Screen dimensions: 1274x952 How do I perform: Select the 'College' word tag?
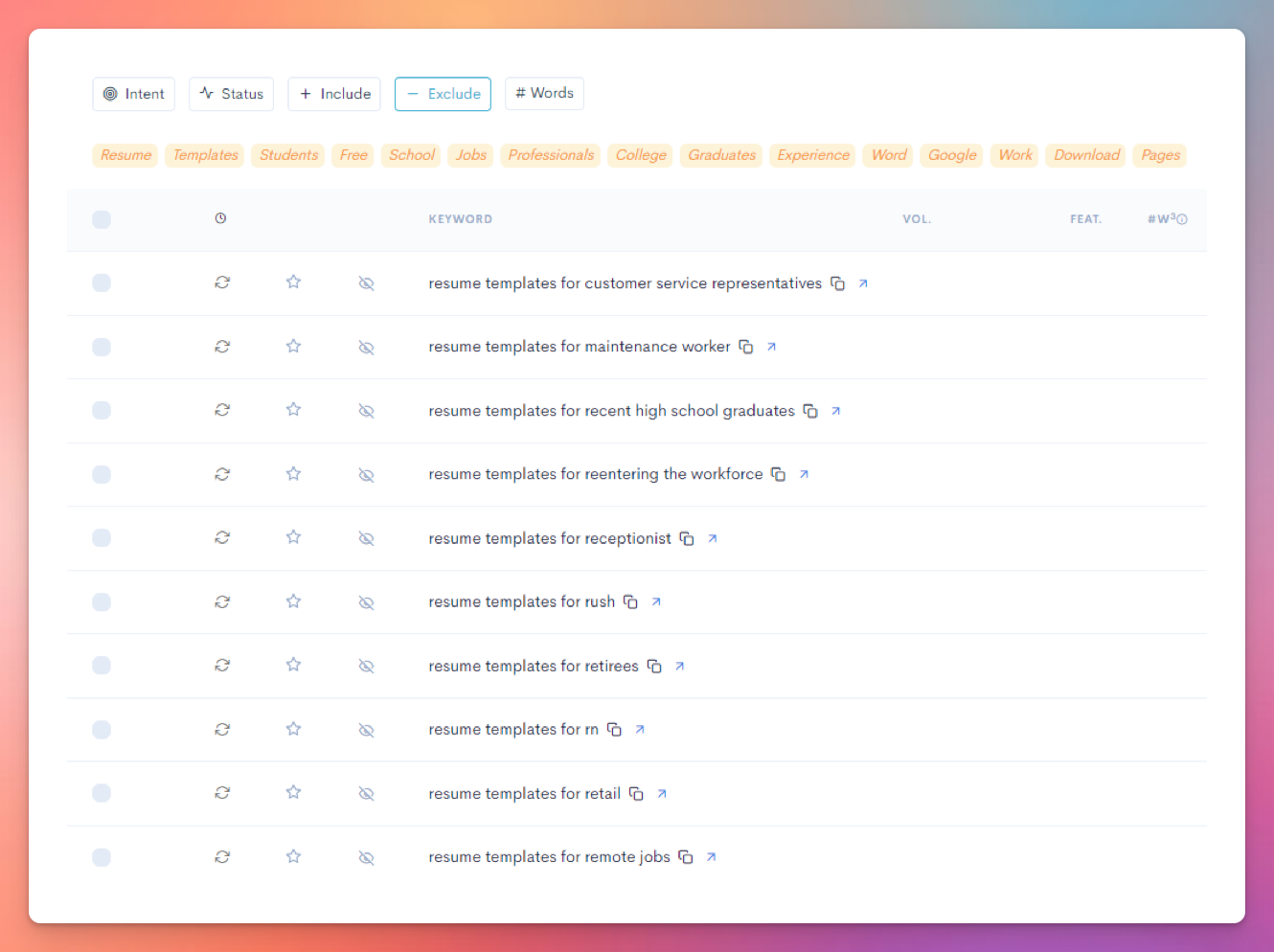[641, 155]
